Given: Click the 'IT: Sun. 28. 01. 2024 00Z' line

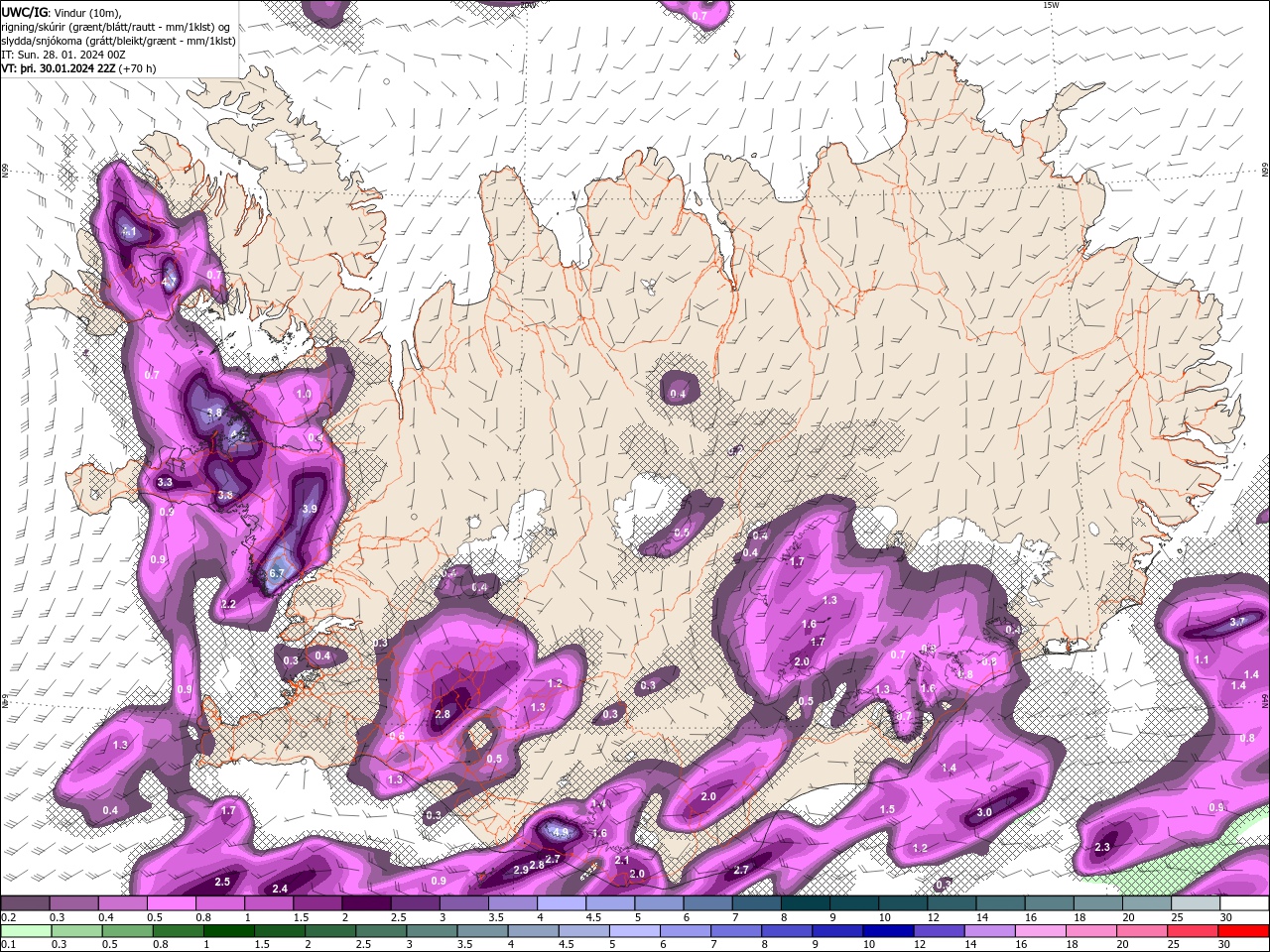Looking at the screenshot, I should [x=65, y=55].
